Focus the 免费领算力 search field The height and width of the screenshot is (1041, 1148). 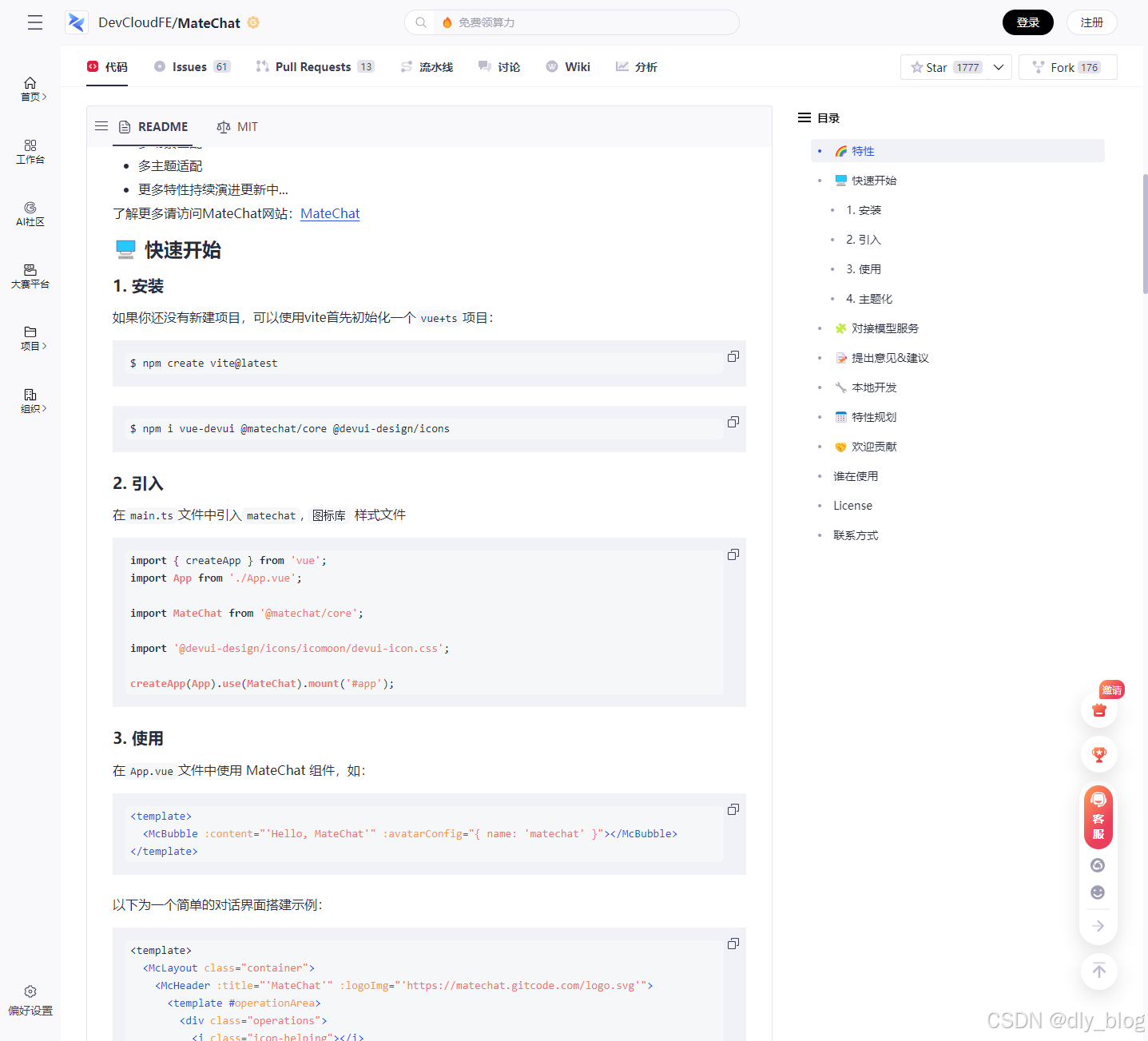click(x=572, y=22)
